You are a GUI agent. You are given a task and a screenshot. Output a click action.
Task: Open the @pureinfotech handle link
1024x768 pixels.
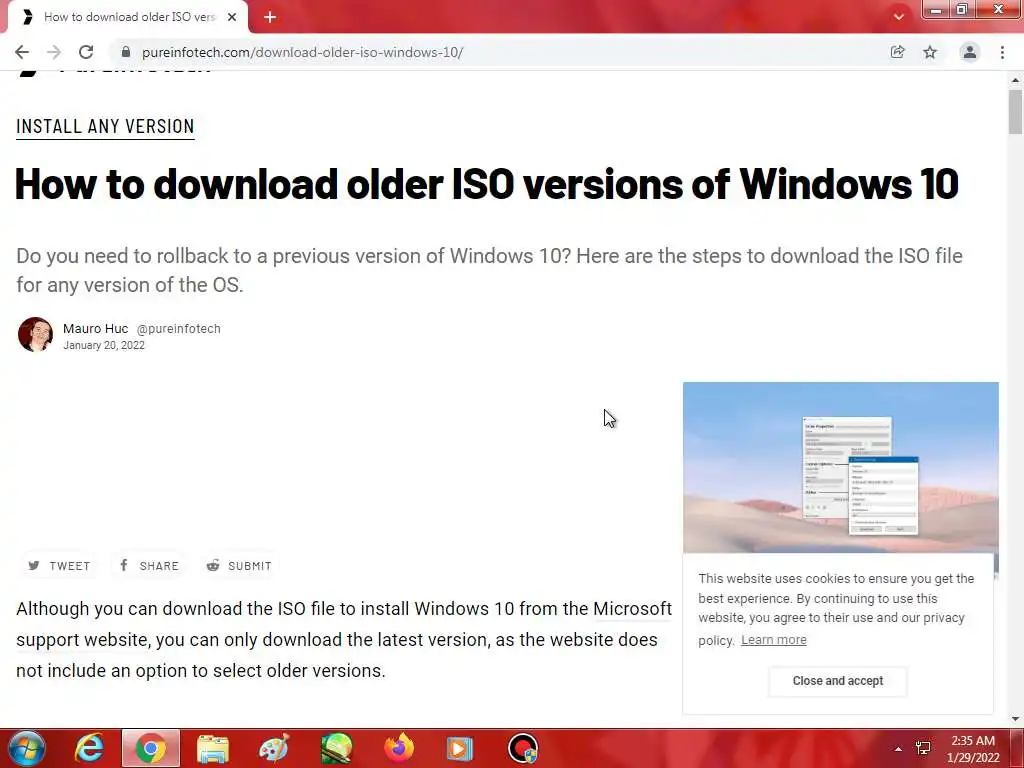tap(178, 328)
